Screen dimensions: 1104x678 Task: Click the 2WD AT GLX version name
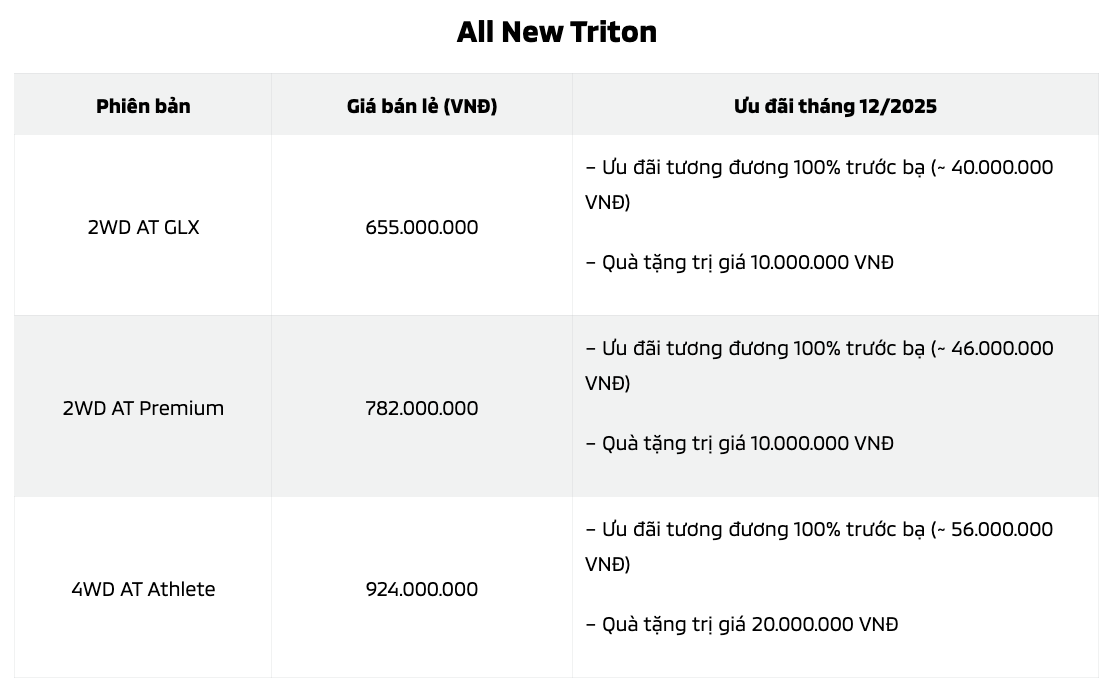(143, 227)
